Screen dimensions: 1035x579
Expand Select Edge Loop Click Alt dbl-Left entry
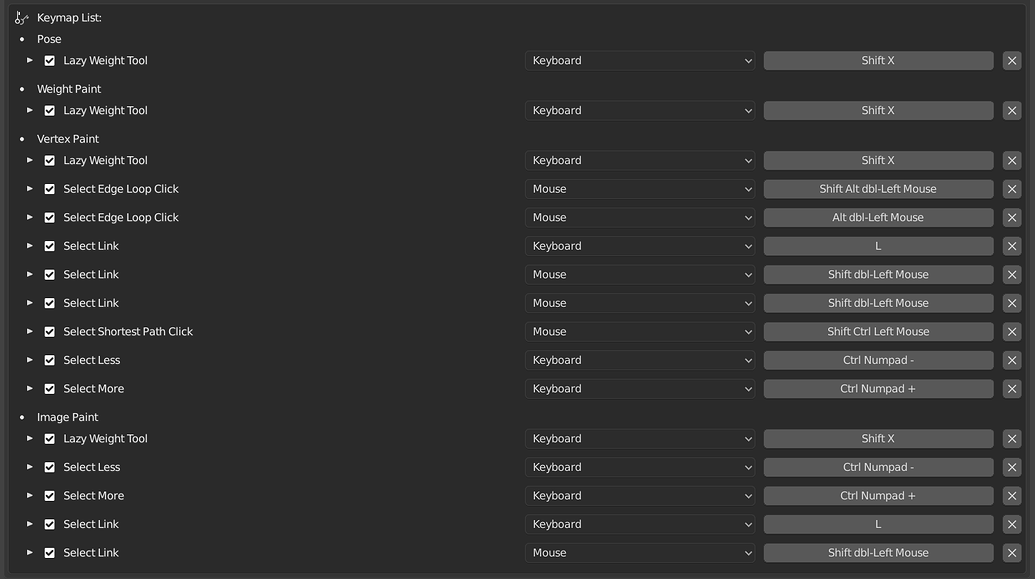click(30, 217)
